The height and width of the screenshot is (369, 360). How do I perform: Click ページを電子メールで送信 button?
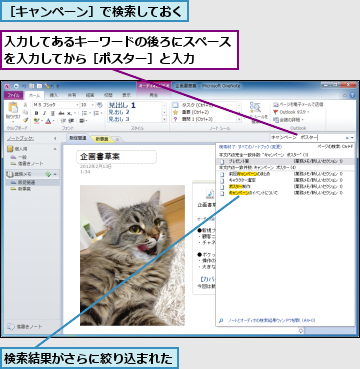tap(298, 105)
